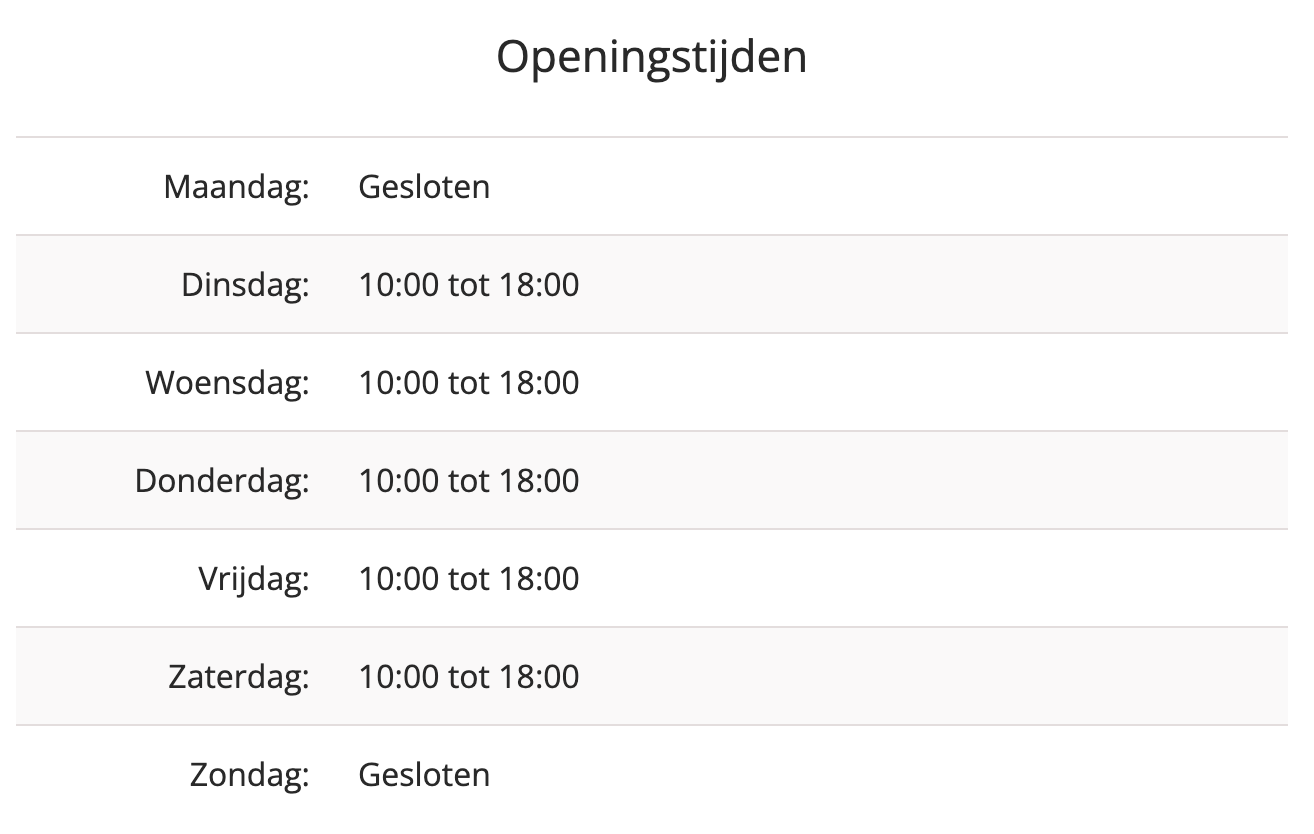Click the Zaterdag hours 10:00 tot 18:00

tap(469, 677)
